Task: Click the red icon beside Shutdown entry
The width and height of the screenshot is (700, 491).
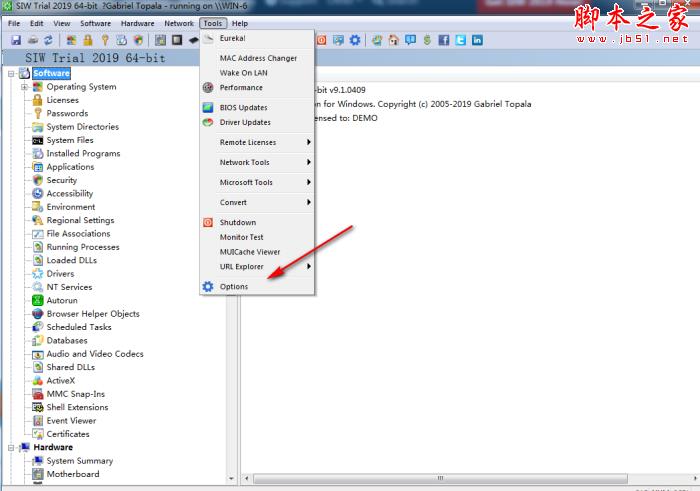Action: click(x=208, y=222)
